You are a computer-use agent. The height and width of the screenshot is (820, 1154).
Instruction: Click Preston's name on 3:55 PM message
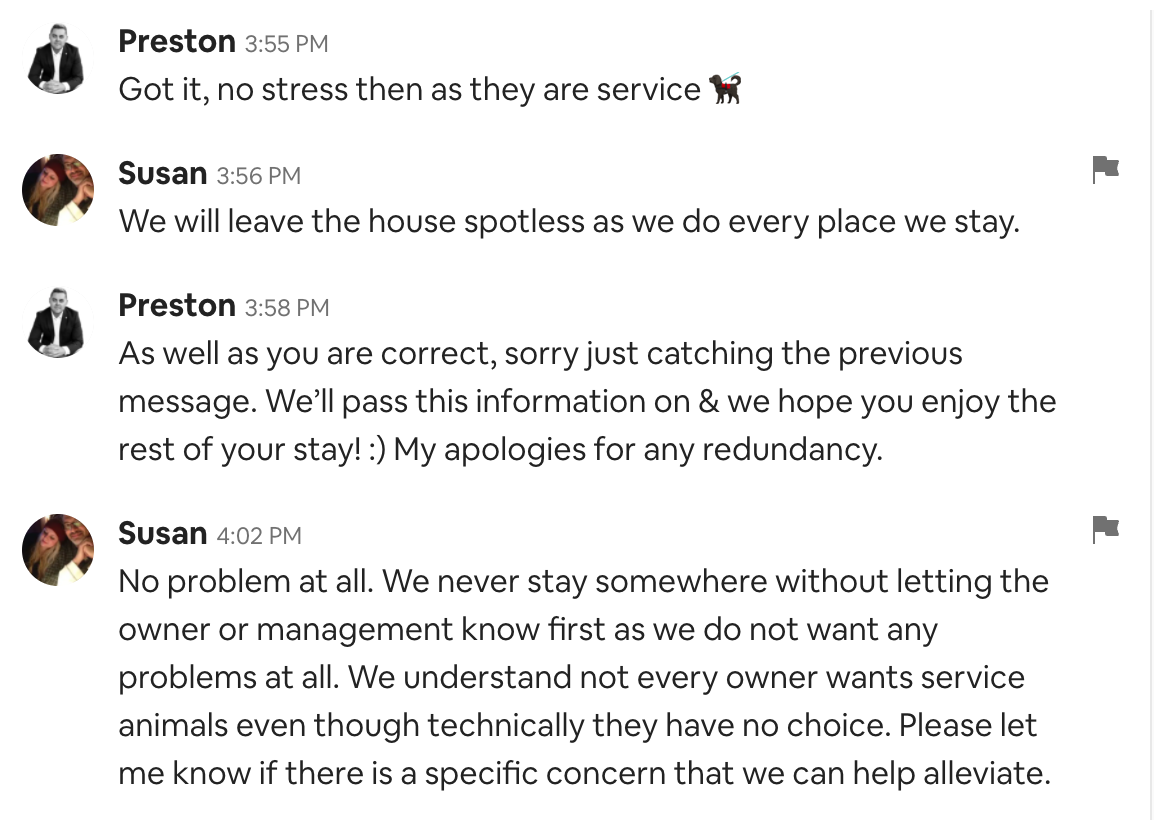click(x=177, y=42)
